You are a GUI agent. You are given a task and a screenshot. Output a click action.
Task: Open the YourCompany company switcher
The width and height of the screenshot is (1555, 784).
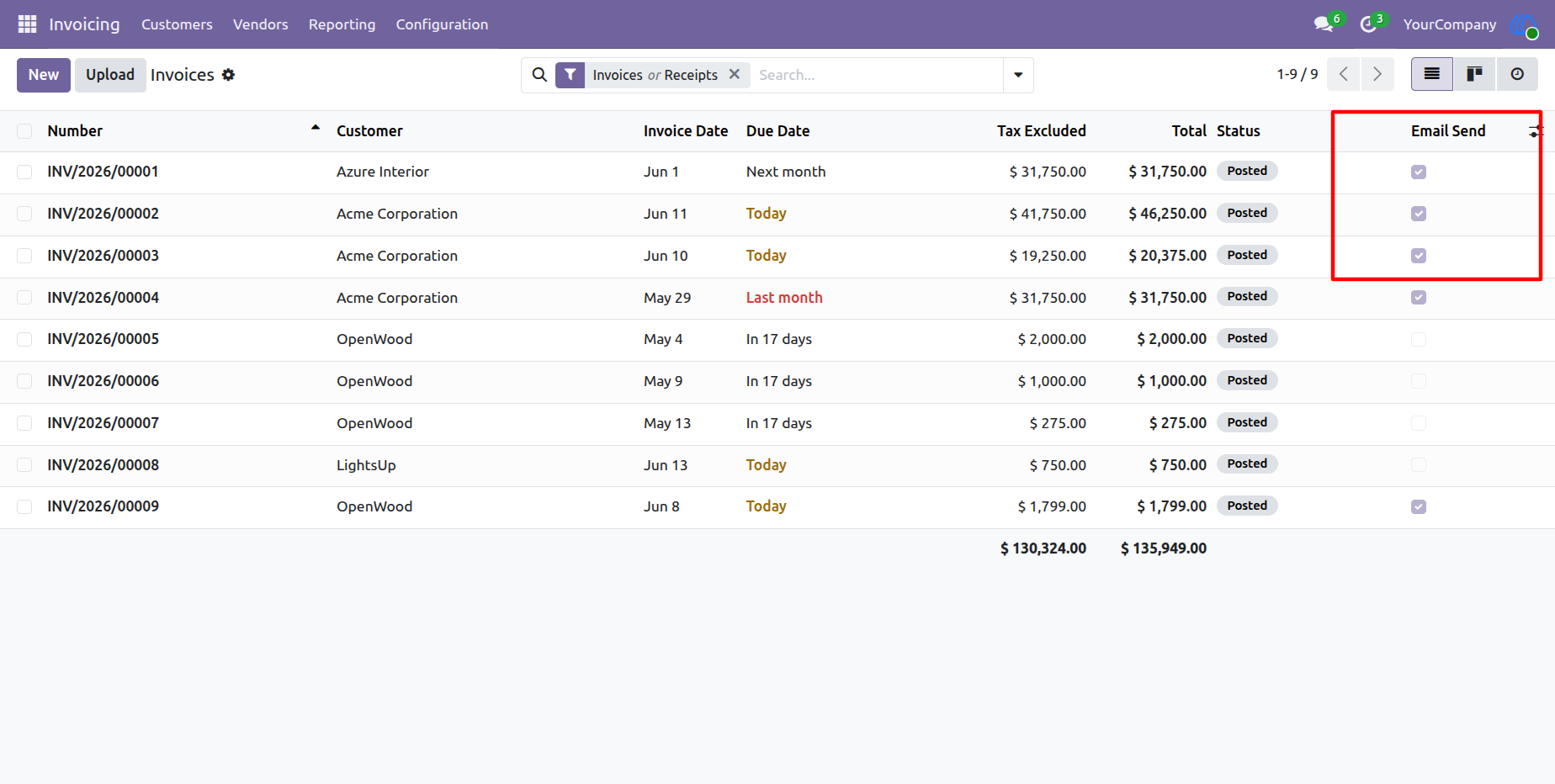click(1449, 24)
